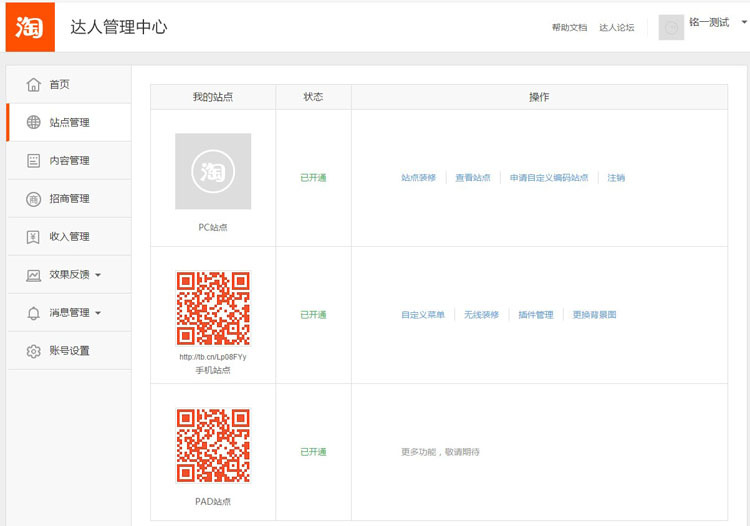The image size is (750, 526).
Task: Expand the 消息管理 submenu arrow
Action: pyautogui.click(x=98, y=313)
